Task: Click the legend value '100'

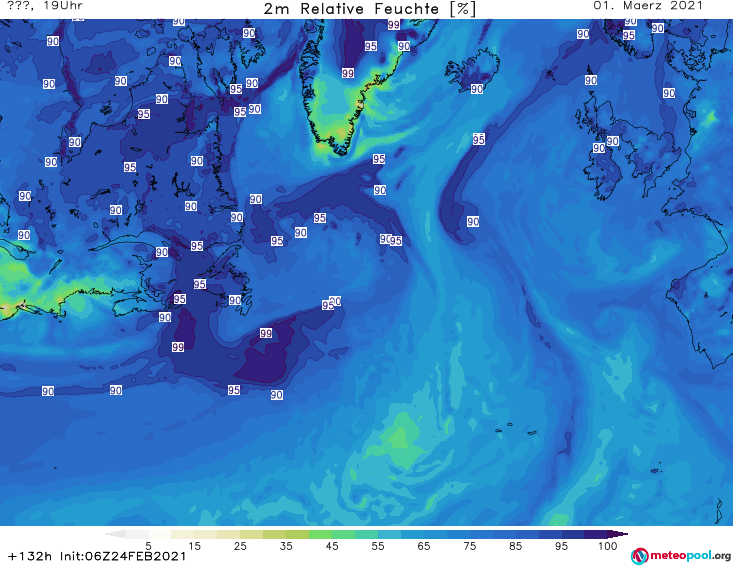Action: point(608,546)
